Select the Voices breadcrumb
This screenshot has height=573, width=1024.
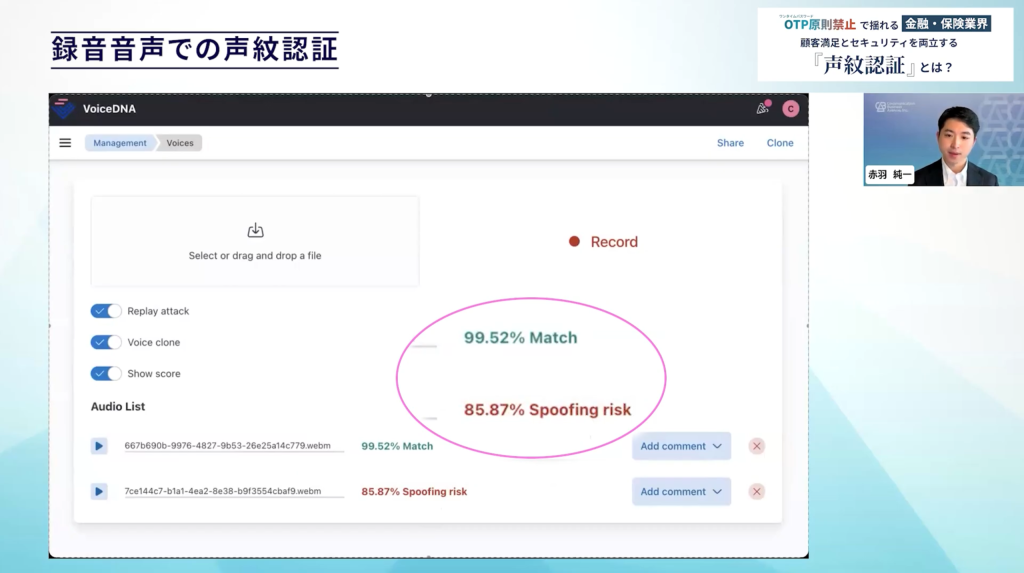(x=180, y=143)
